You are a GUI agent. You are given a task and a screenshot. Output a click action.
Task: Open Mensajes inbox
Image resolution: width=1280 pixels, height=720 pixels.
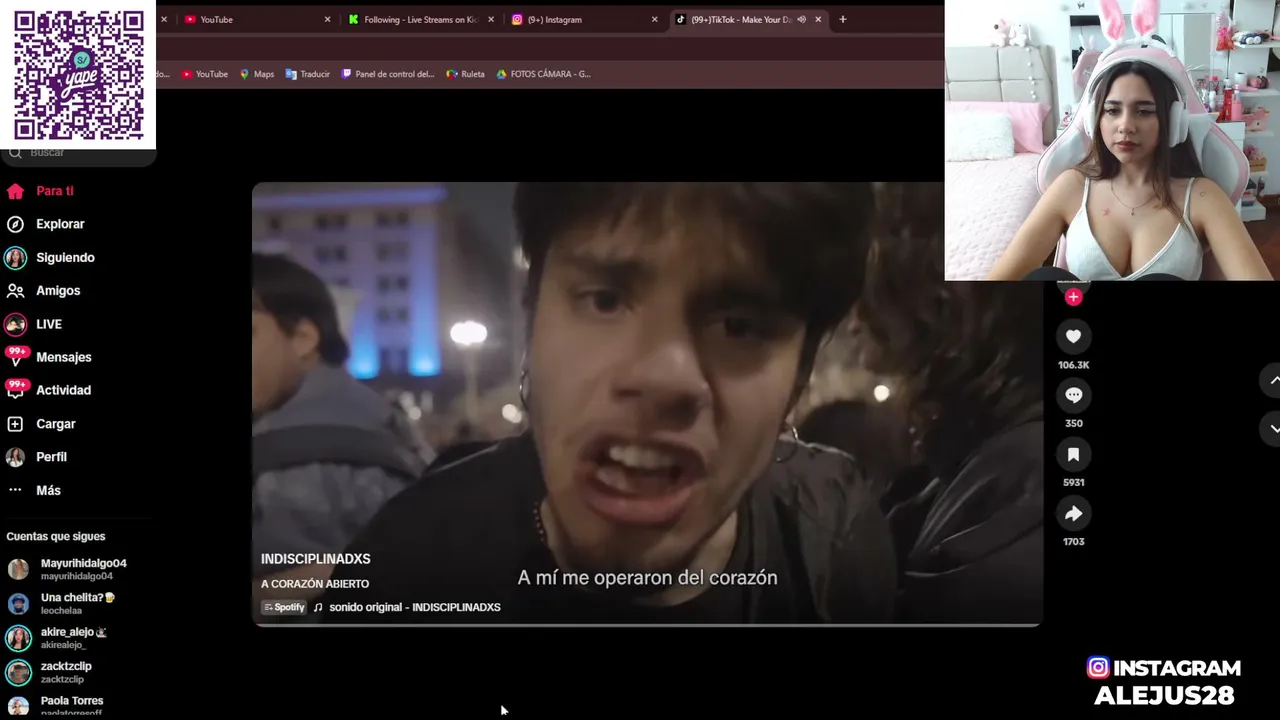coord(48,357)
